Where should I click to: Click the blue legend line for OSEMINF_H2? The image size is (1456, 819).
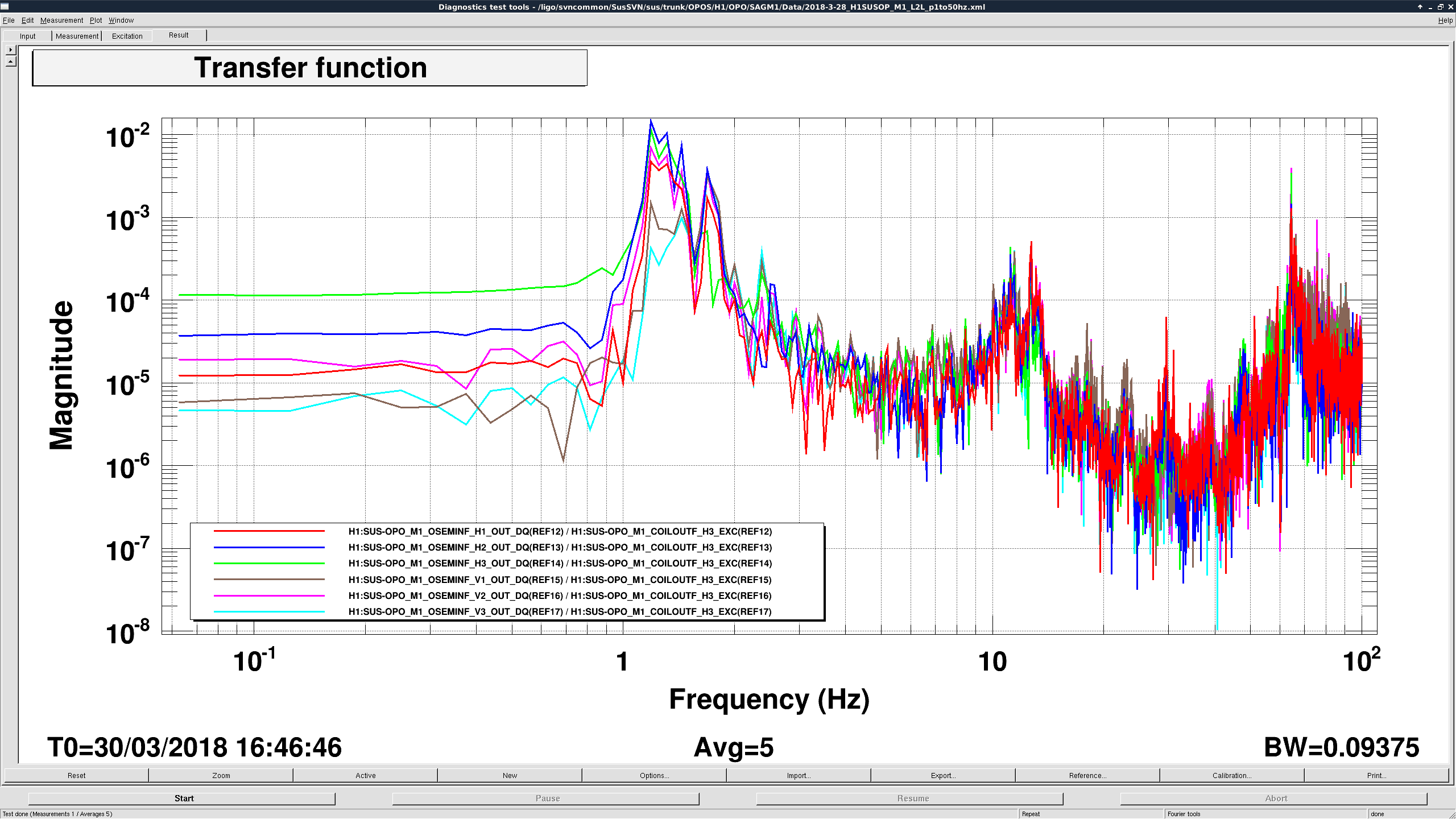[x=269, y=547]
